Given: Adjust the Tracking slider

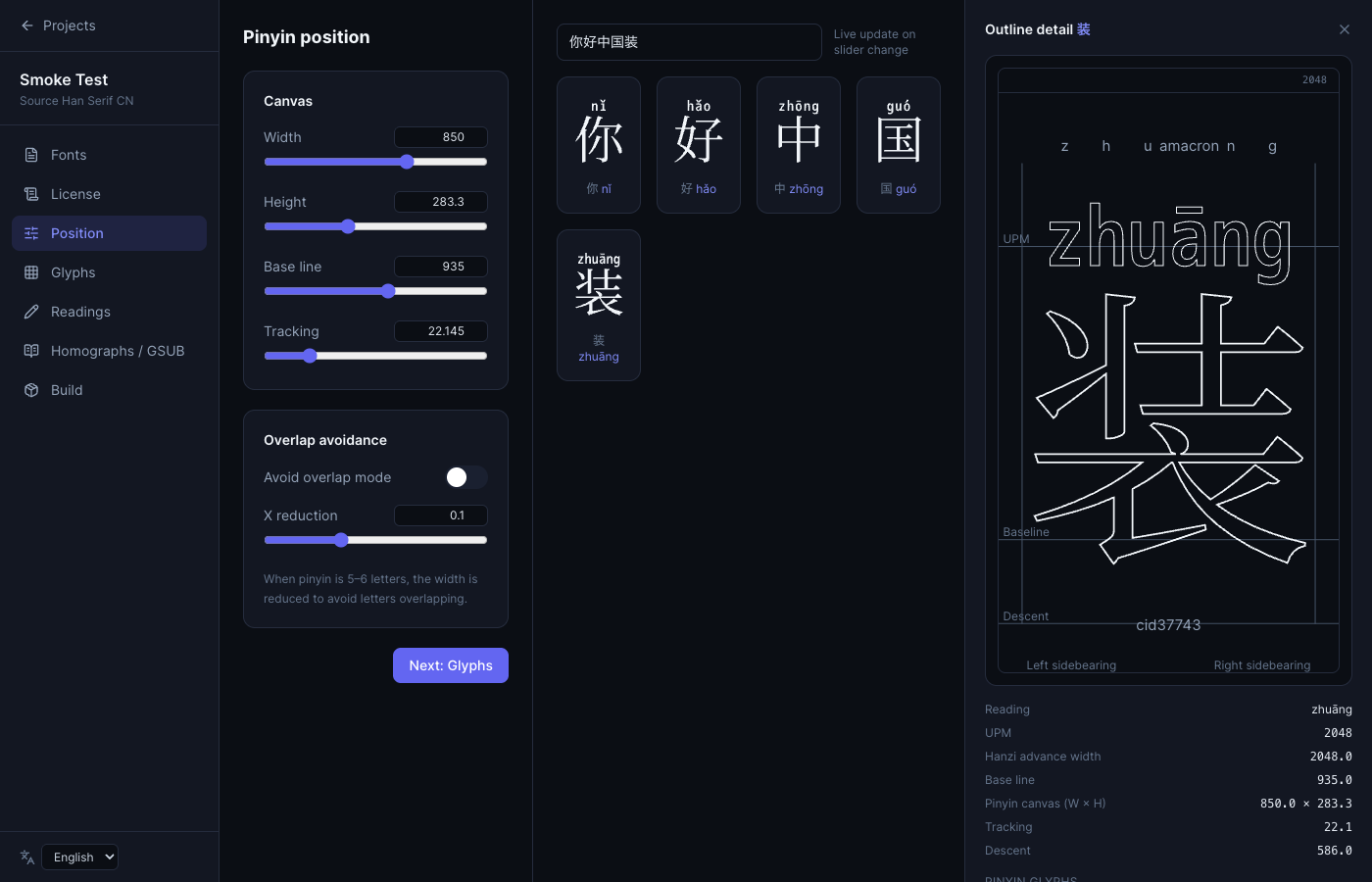Looking at the screenshot, I should point(375,356).
